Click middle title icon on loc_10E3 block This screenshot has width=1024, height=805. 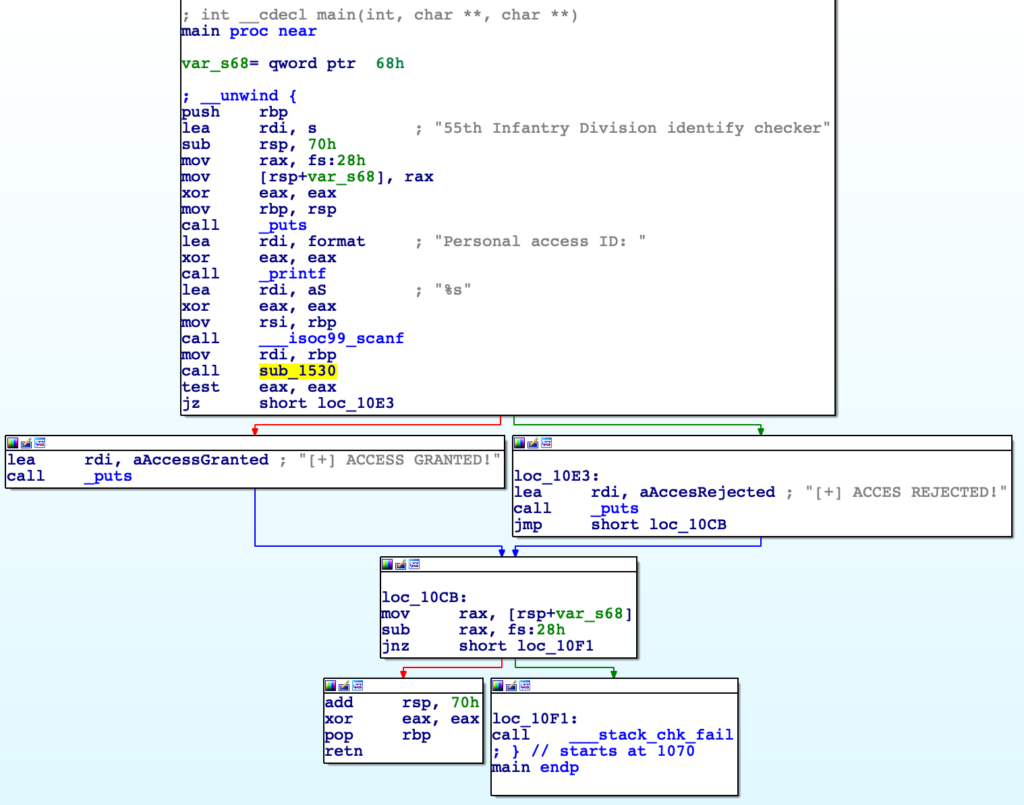tap(533, 442)
